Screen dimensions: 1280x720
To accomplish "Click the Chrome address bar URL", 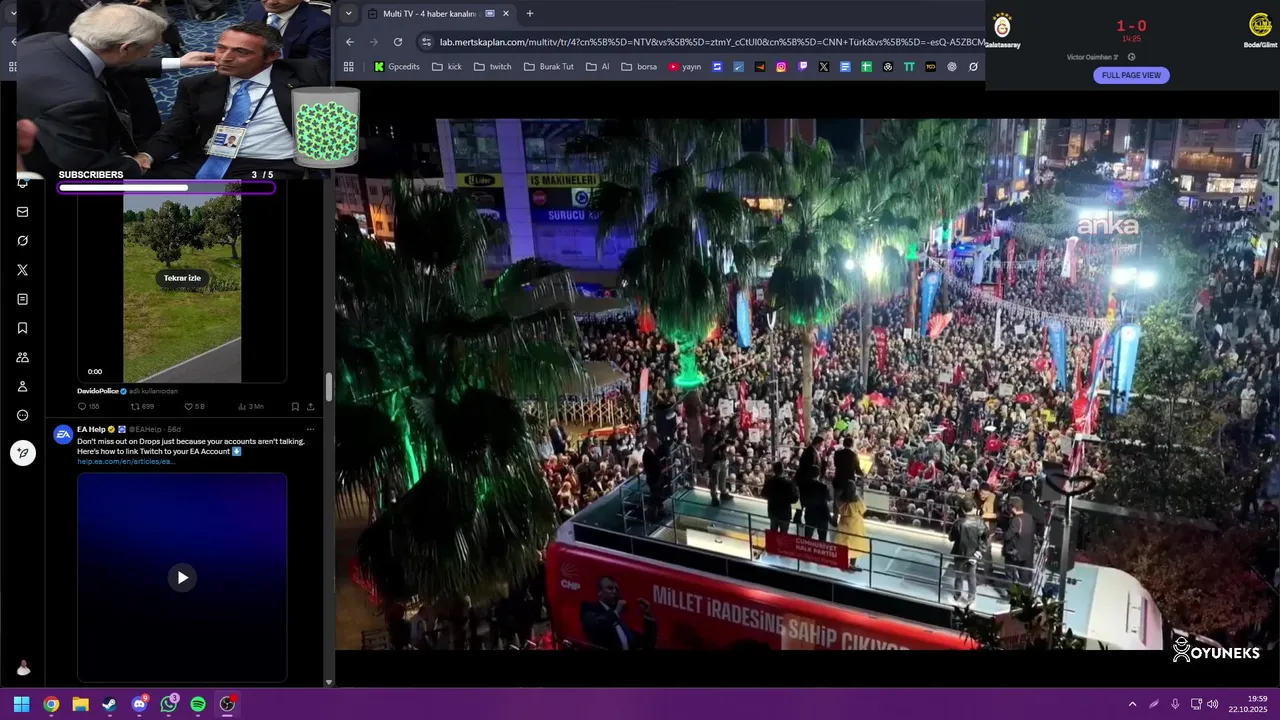I will [x=712, y=42].
